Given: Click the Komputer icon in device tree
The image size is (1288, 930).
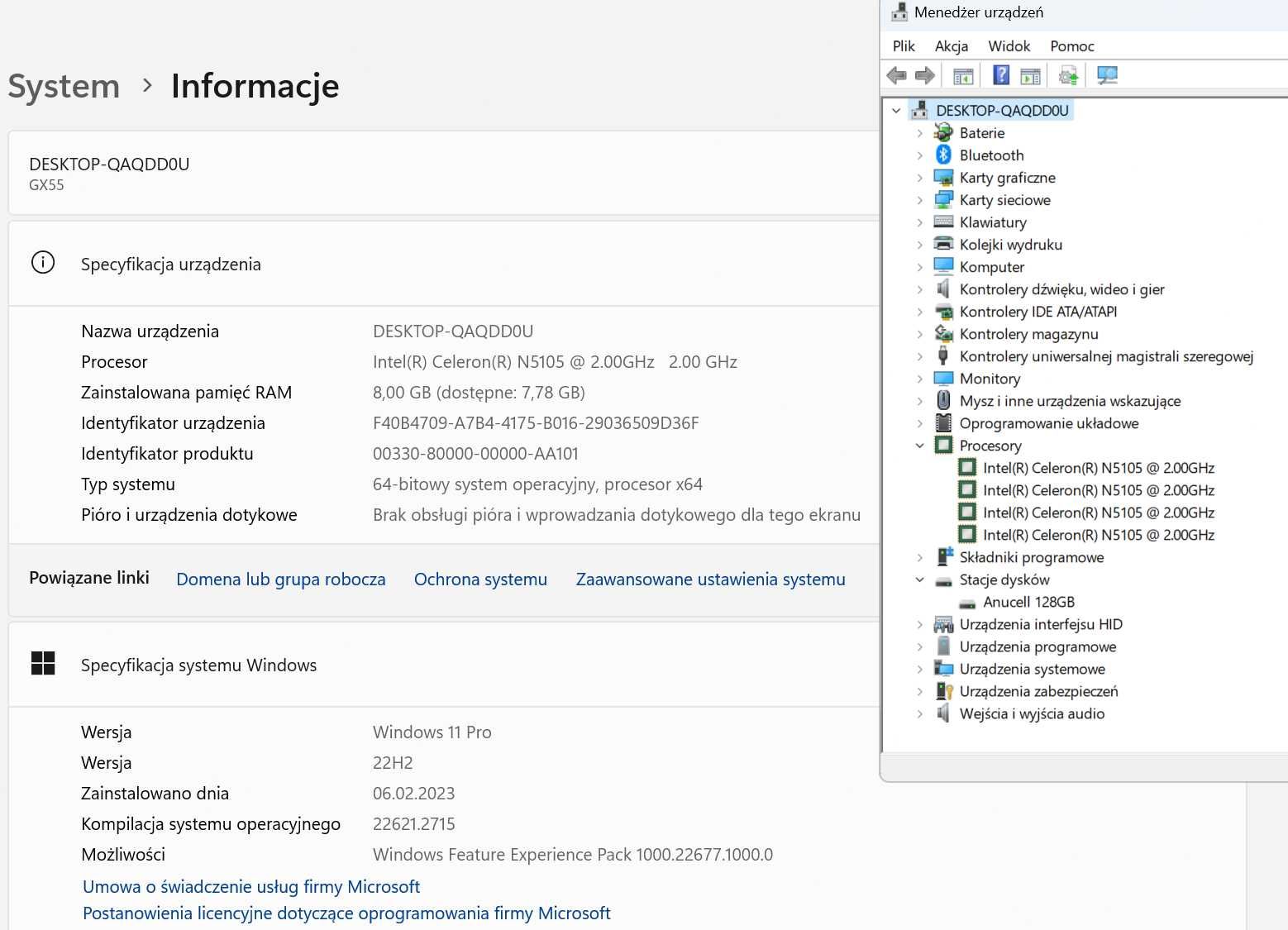Looking at the screenshot, I should [x=943, y=266].
